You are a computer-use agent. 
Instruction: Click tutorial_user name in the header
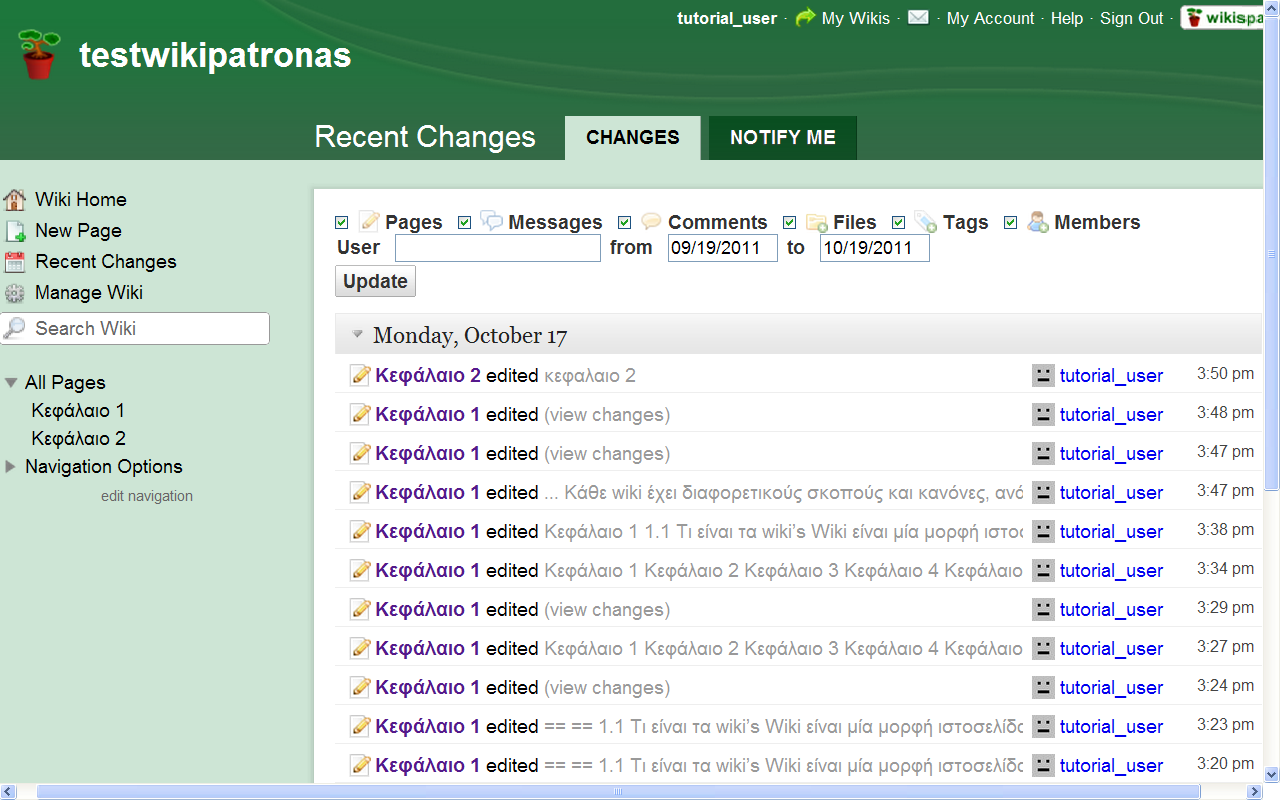(x=727, y=18)
